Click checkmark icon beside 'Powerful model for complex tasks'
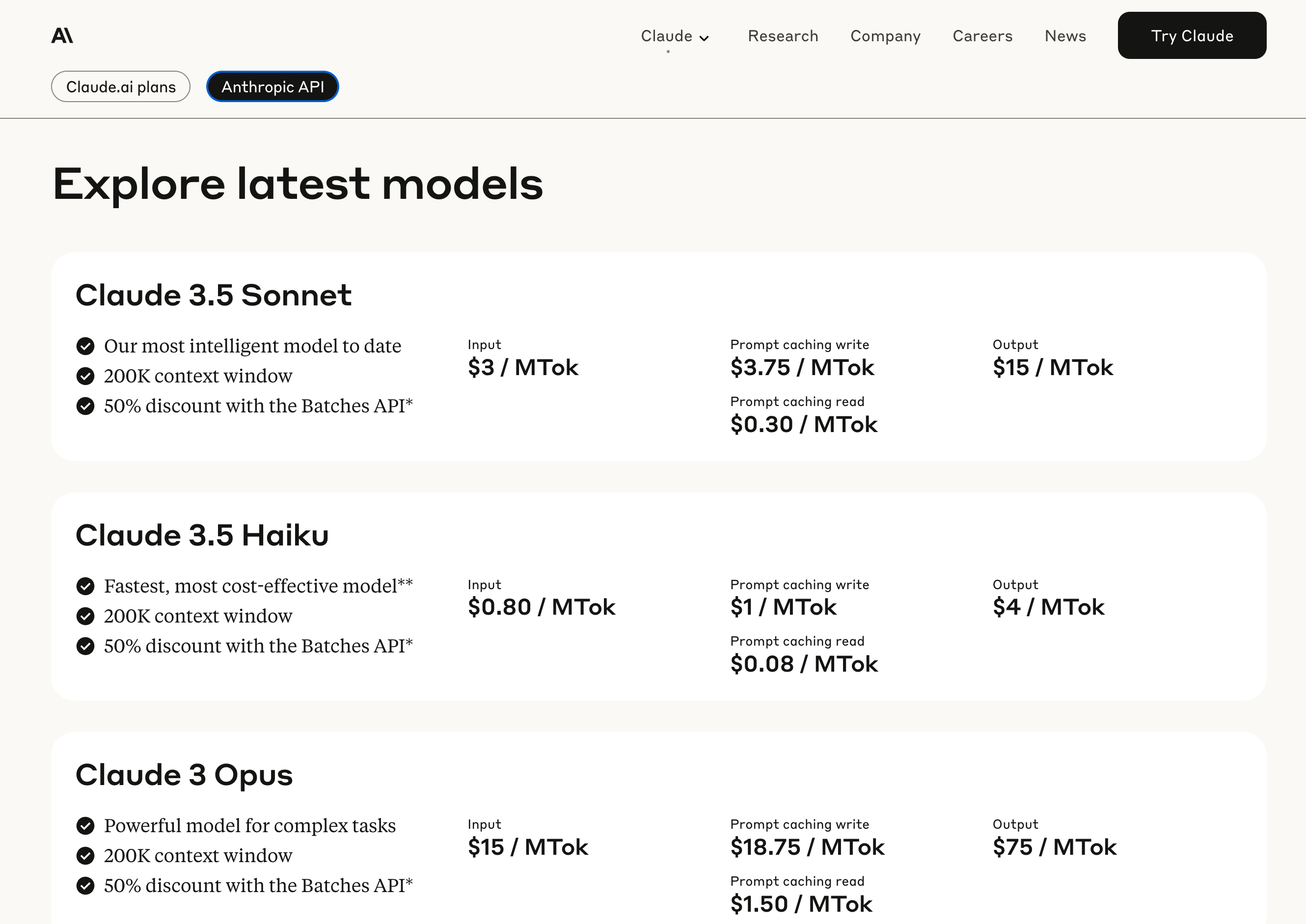Viewport: 1306px width, 924px height. [x=85, y=826]
